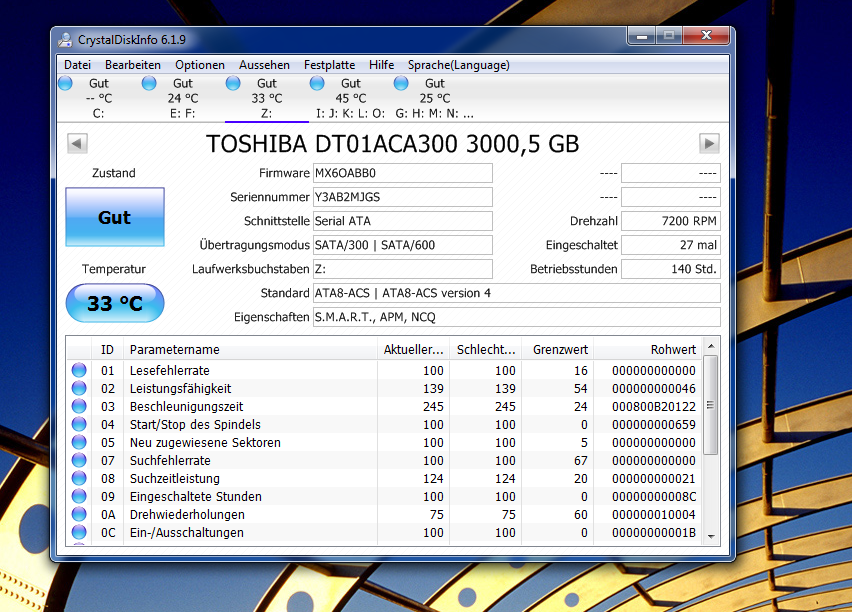Select the E: F: disk status orb
852x612 pixels.
tap(149, 83)
